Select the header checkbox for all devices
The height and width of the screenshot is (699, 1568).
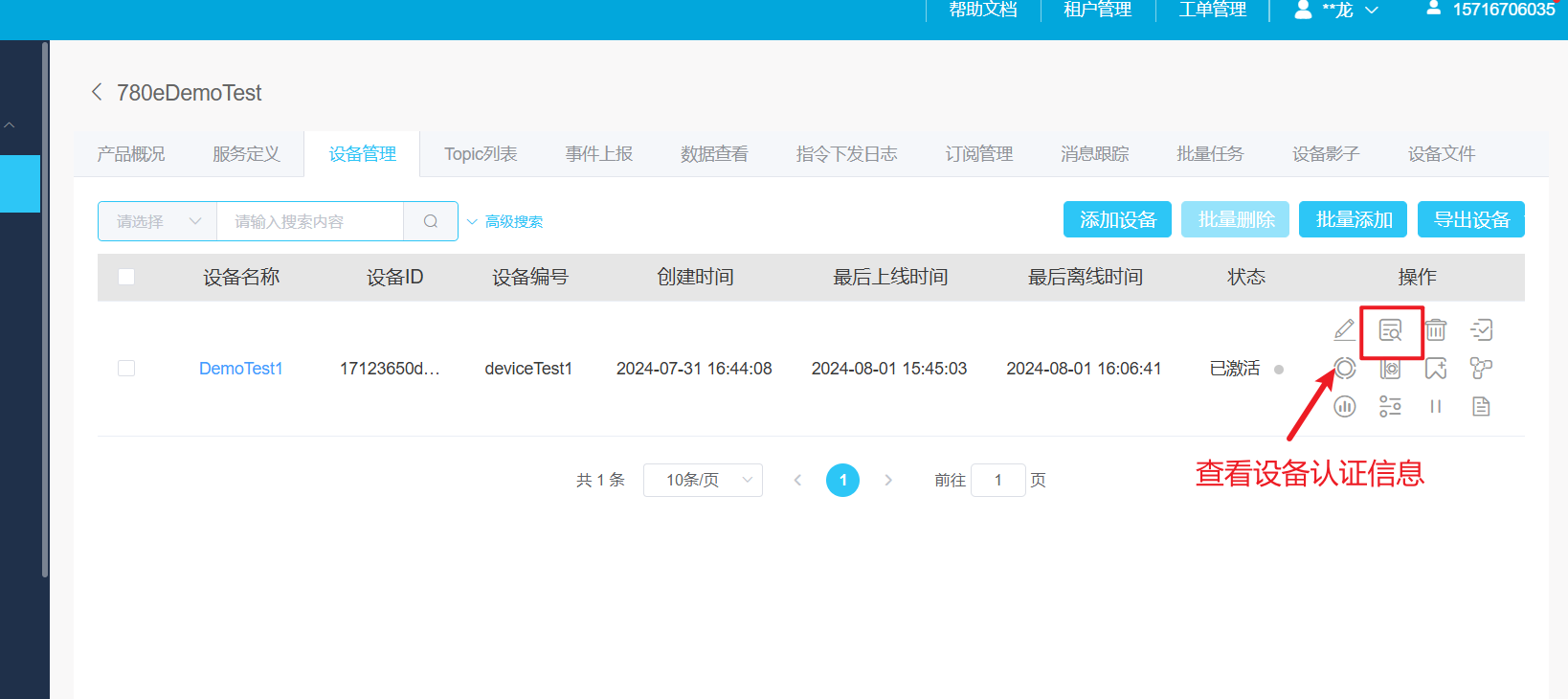tap(126, 277)
